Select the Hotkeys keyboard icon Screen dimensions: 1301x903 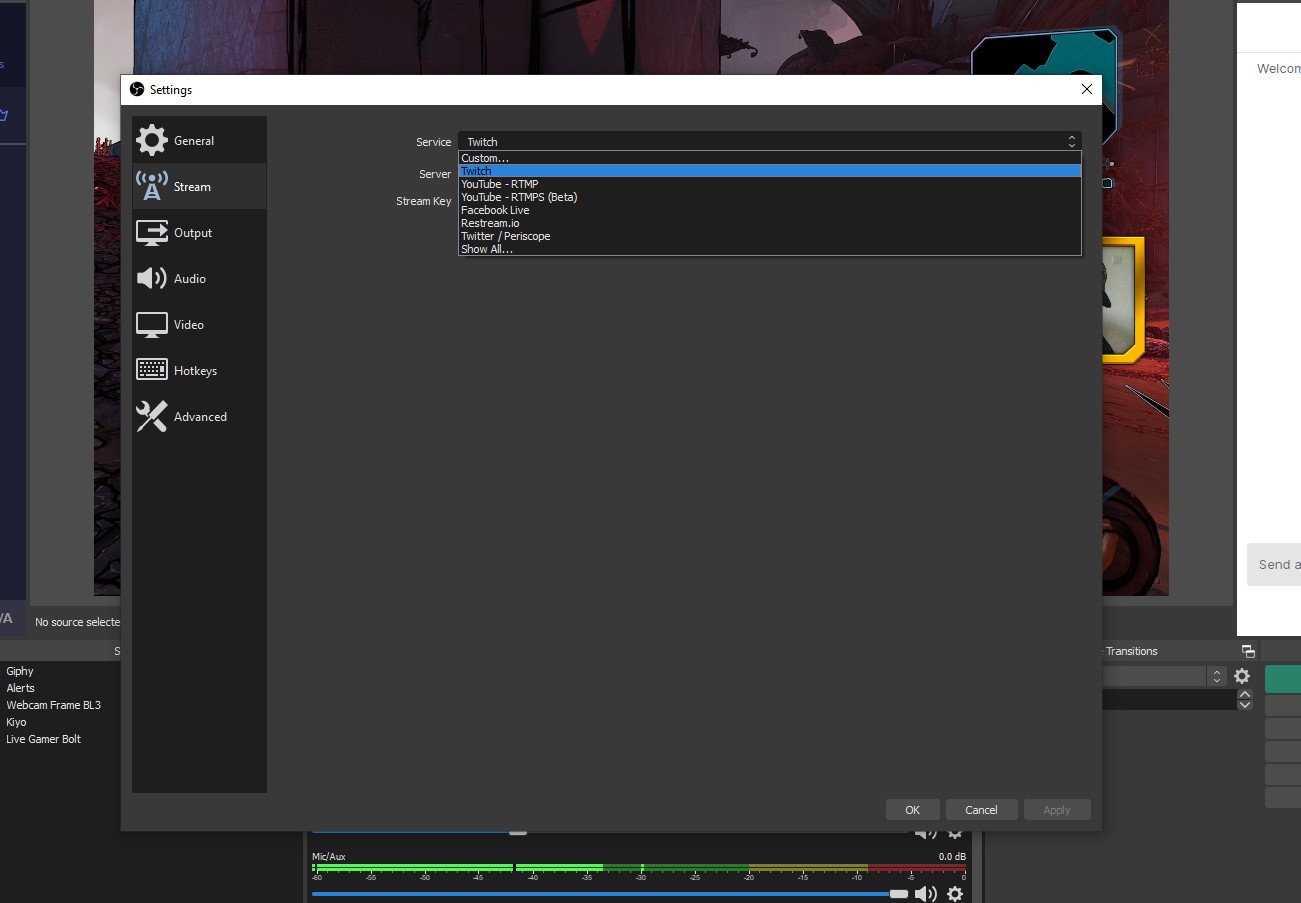[152, 370]
